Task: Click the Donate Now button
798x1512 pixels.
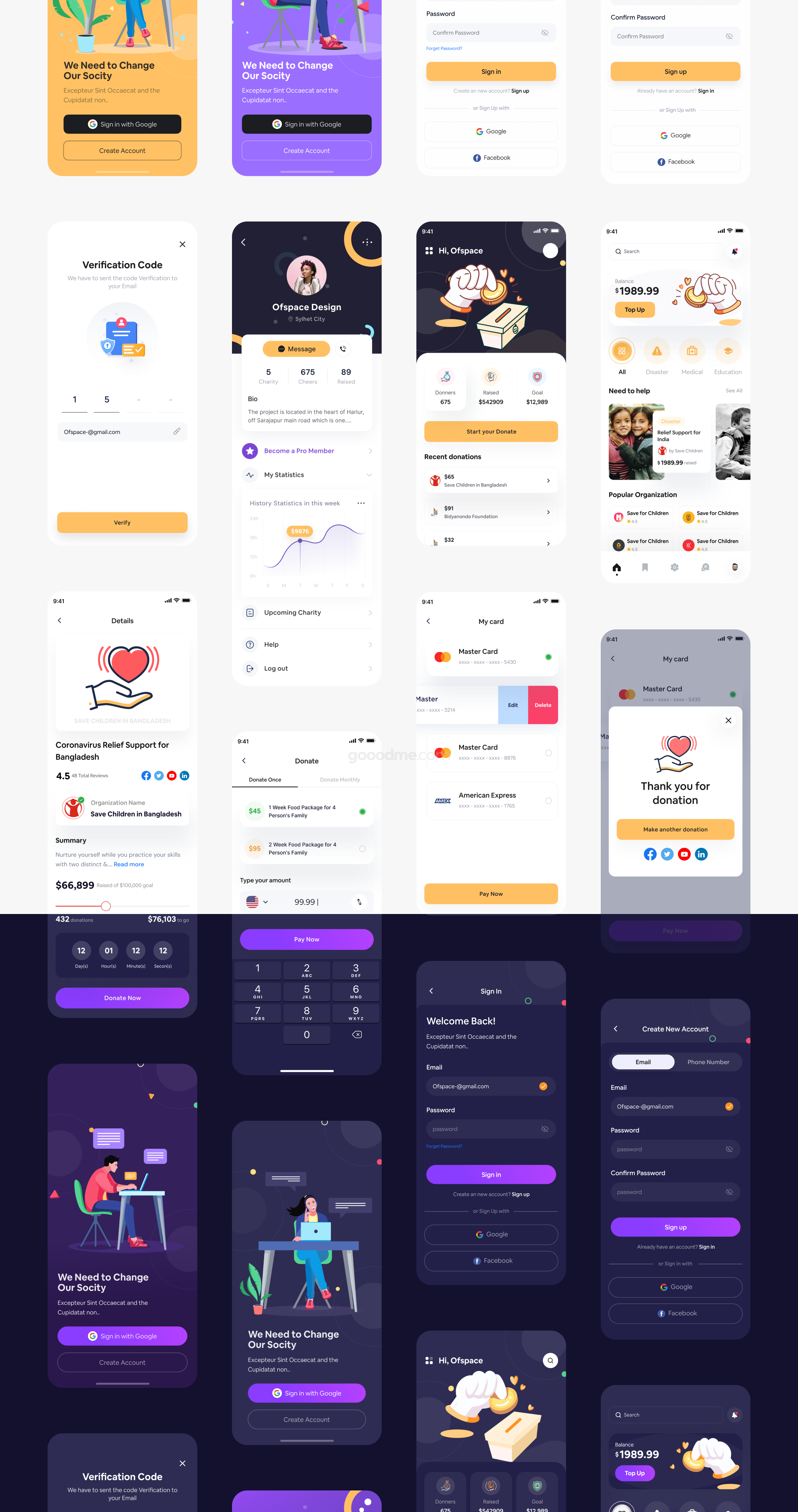Action: [x=122, y=997]
